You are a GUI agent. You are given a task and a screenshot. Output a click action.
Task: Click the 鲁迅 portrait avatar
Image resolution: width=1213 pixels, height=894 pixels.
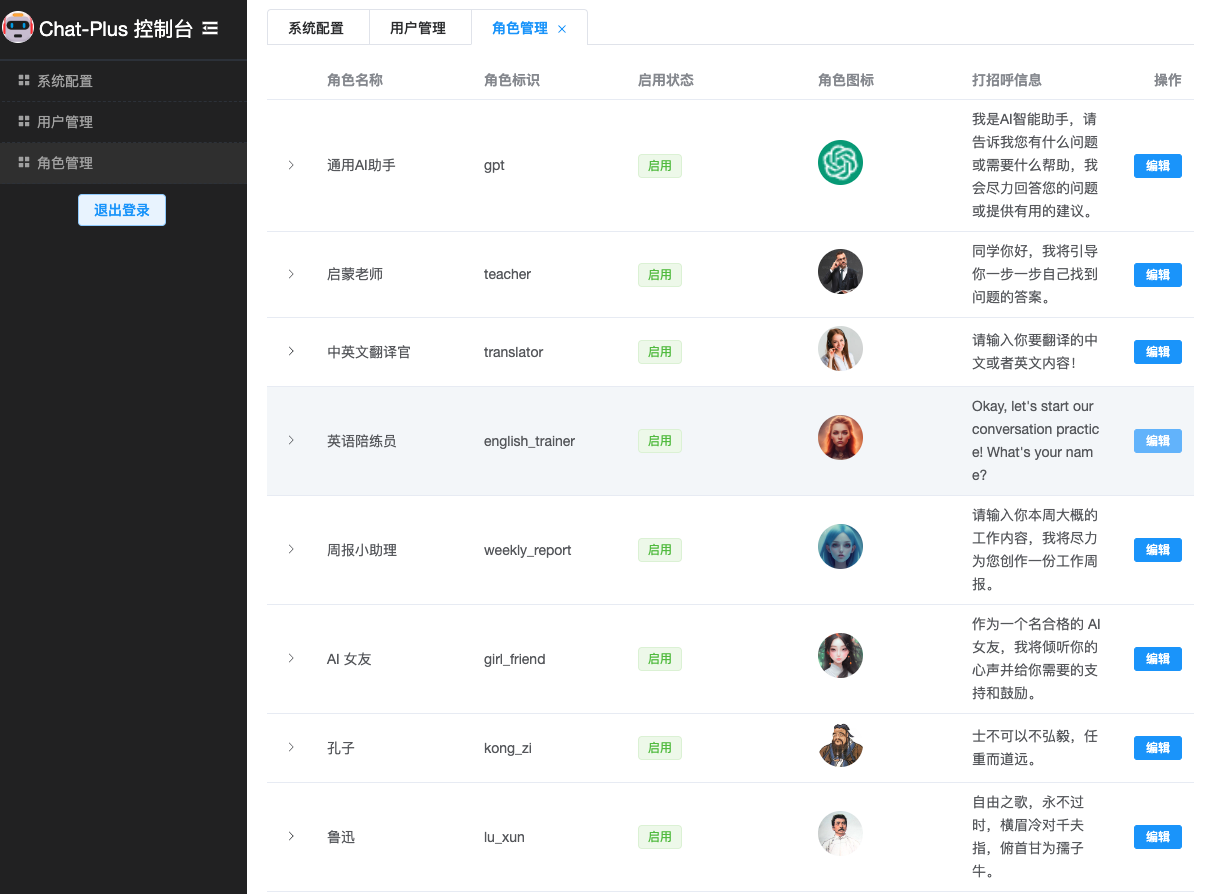pos(840,834)
